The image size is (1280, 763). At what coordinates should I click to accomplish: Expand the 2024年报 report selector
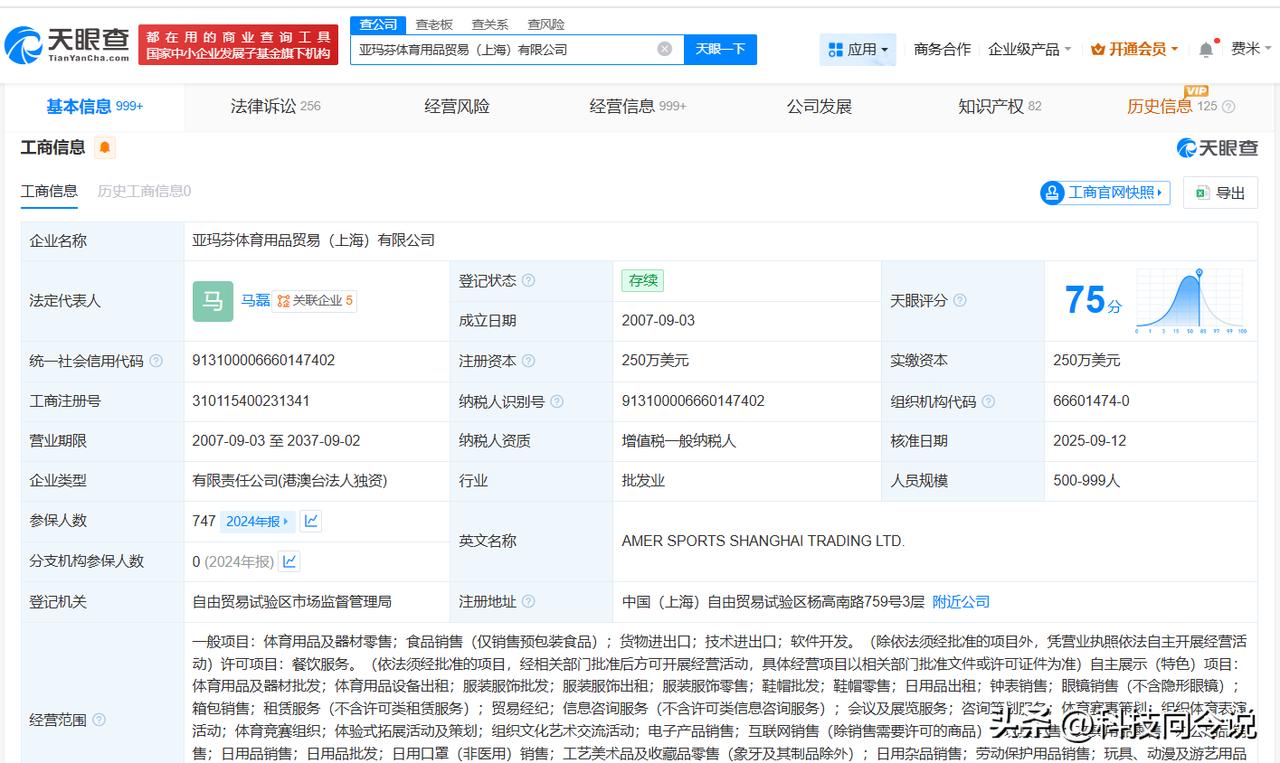257,521
